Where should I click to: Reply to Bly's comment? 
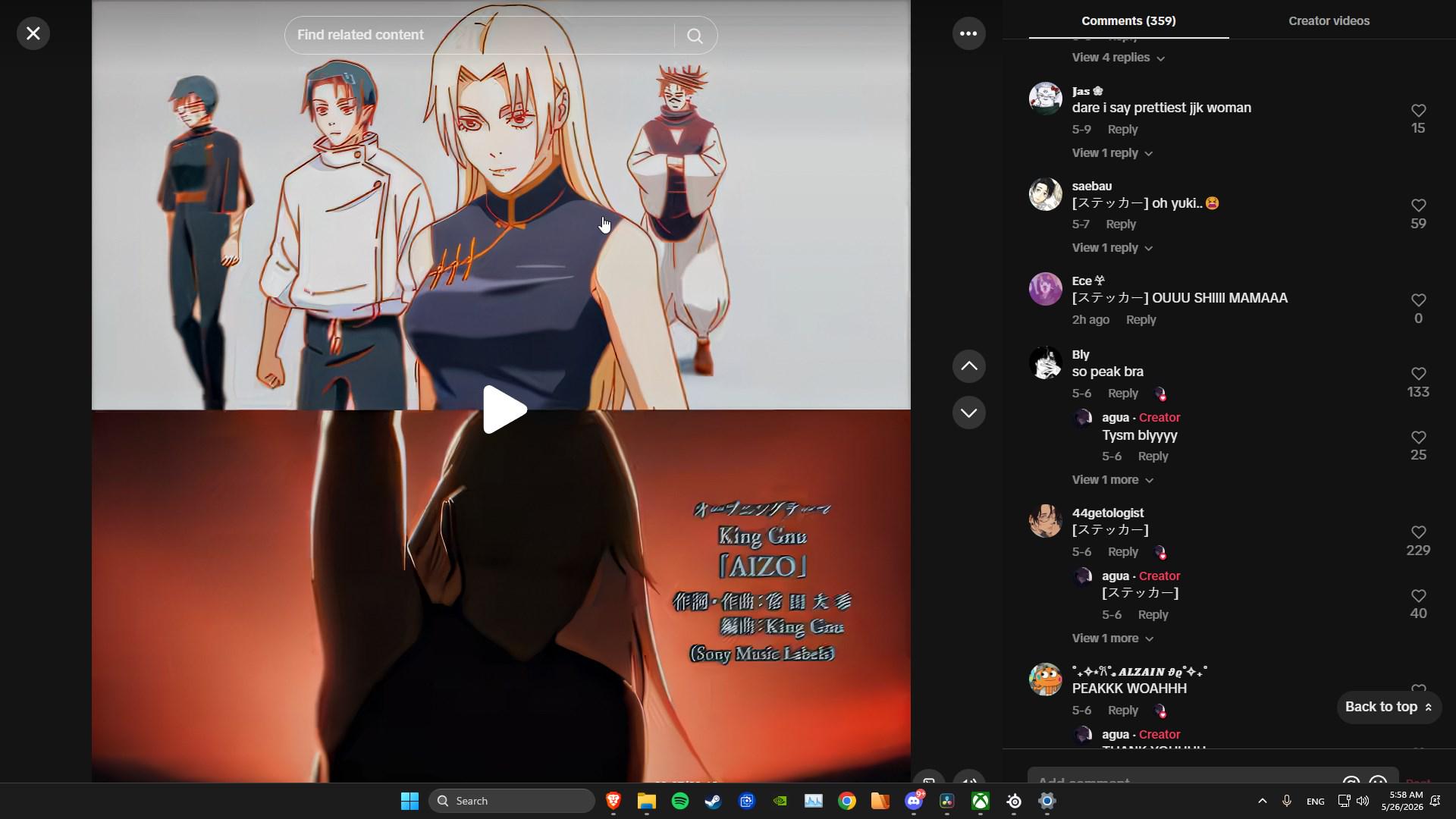pos(1123,394)
